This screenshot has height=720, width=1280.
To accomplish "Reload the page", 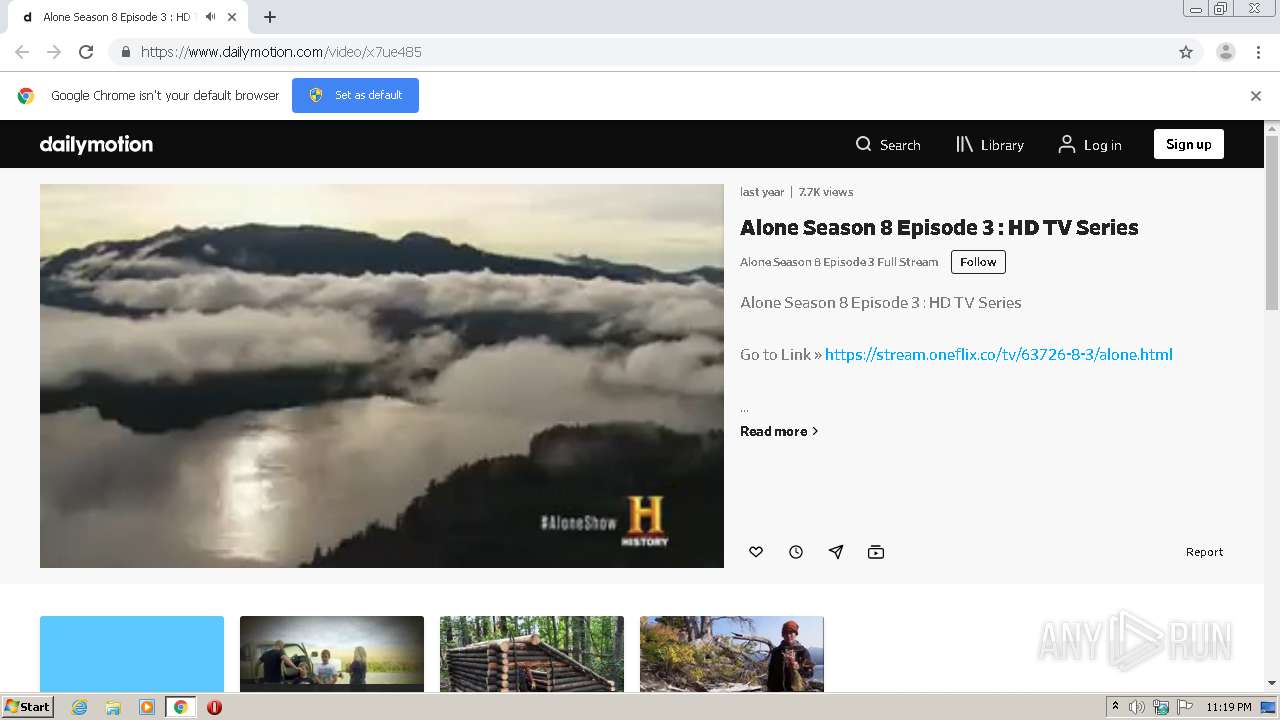I will [x=86, y=52].
